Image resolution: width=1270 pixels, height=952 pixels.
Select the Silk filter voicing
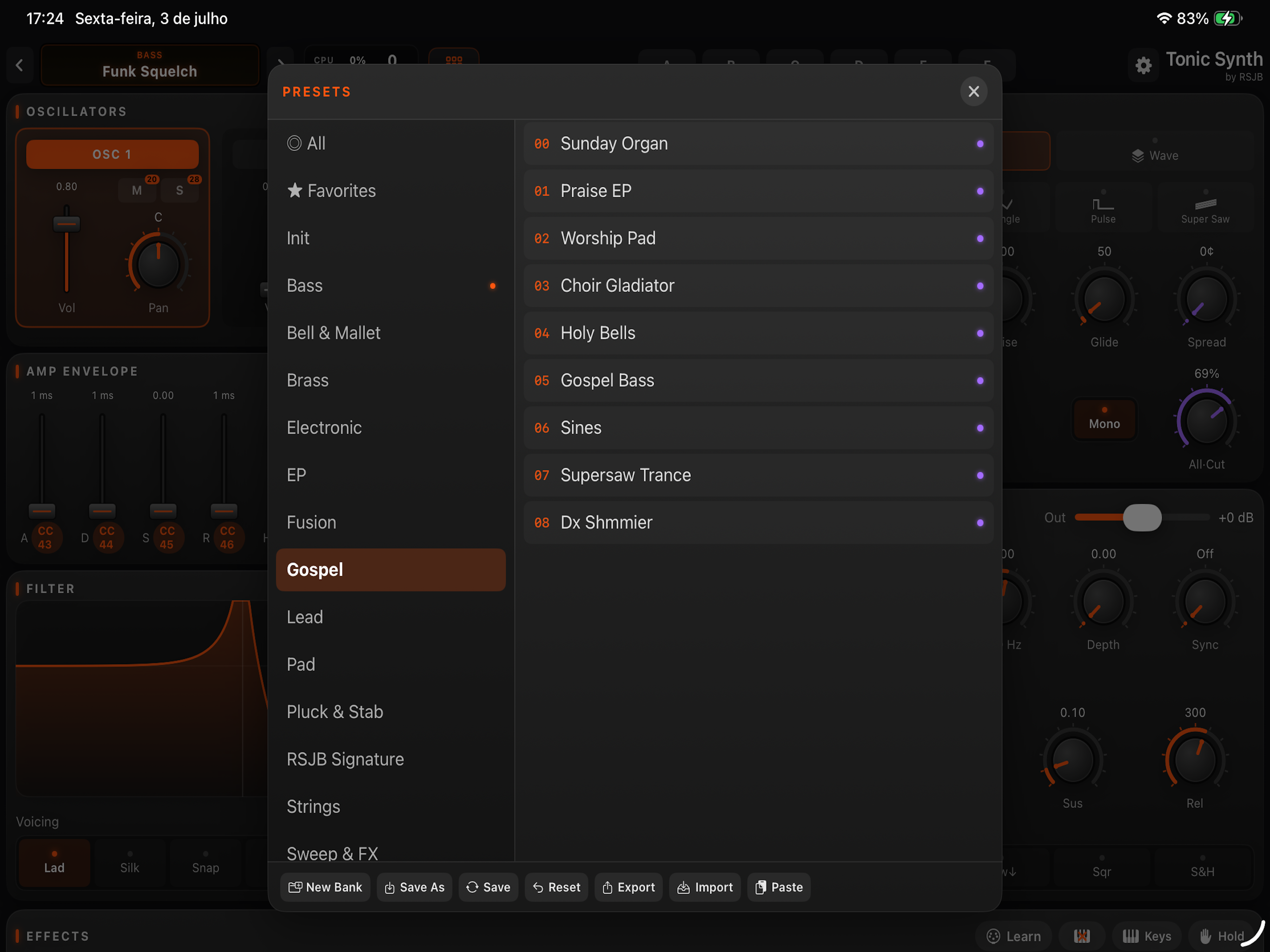pyautogui.click(x=130, y=862)
